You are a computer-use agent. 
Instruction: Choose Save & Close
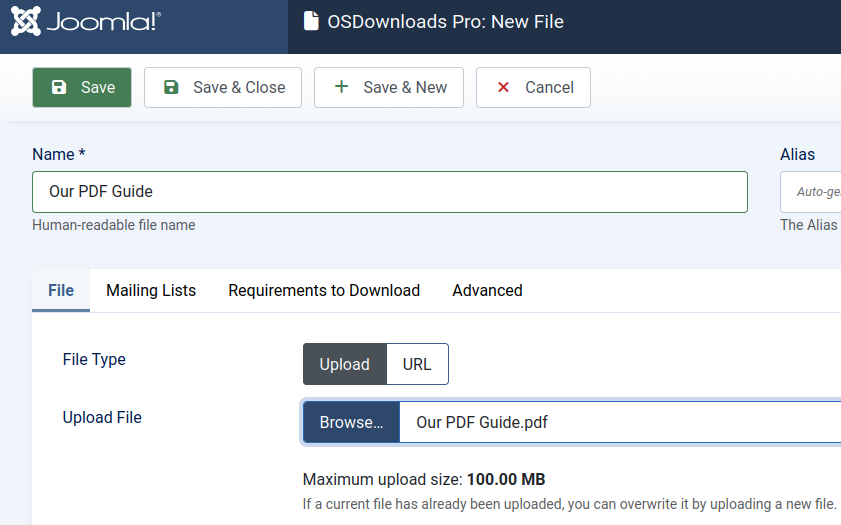pos(223,87)
